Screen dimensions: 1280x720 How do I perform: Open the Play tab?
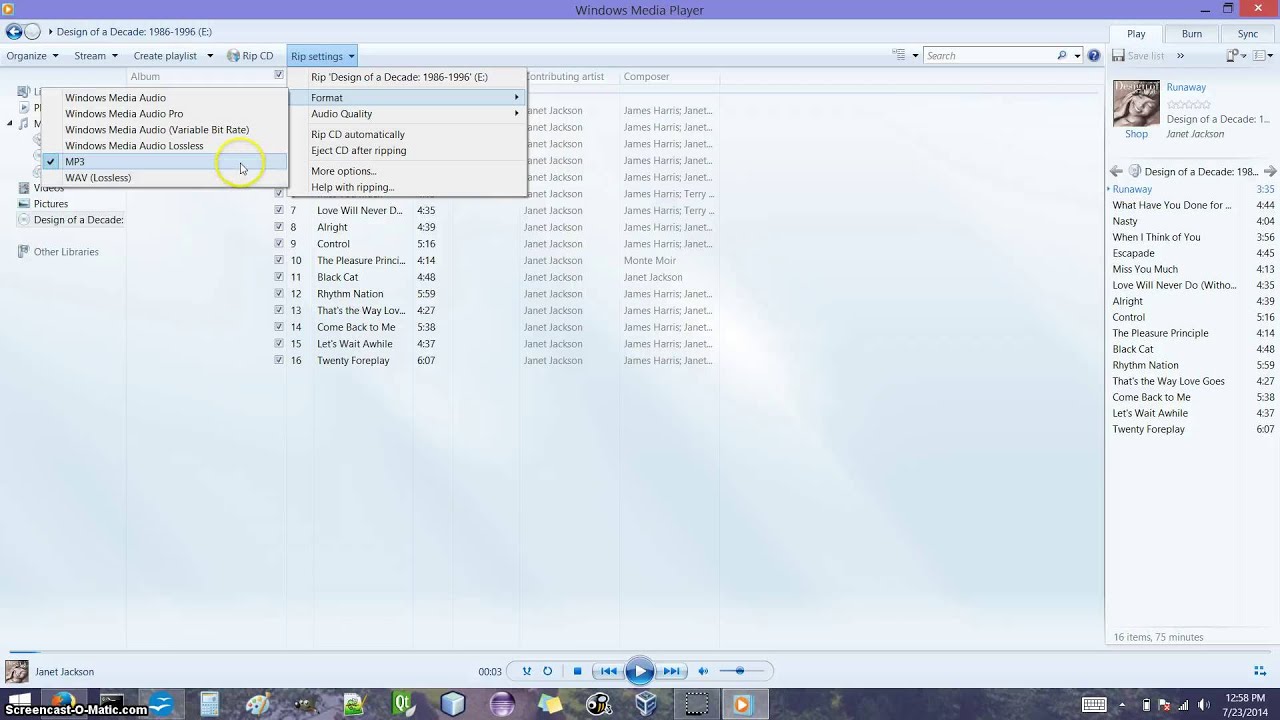click(x=1136, y=34)
